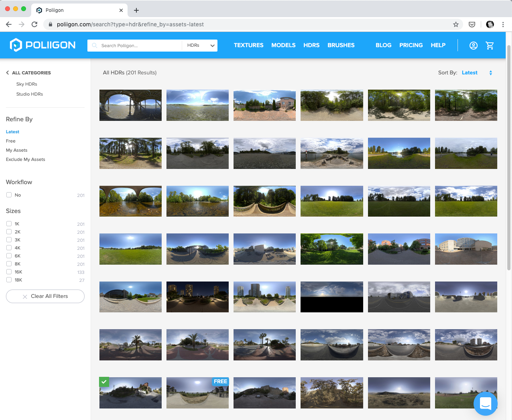Refine results by My Assets
Viewport: 512px width, 420px height.
pos(16,150)
